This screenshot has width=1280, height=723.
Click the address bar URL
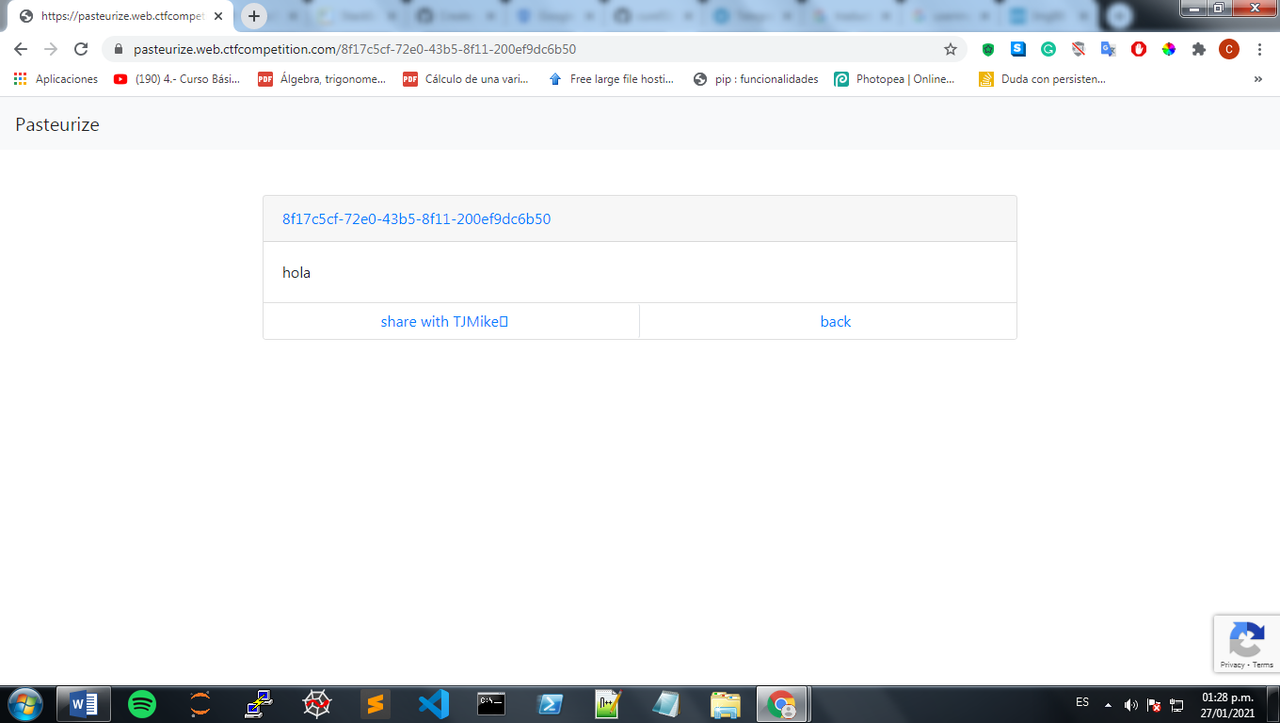point(354,49)
